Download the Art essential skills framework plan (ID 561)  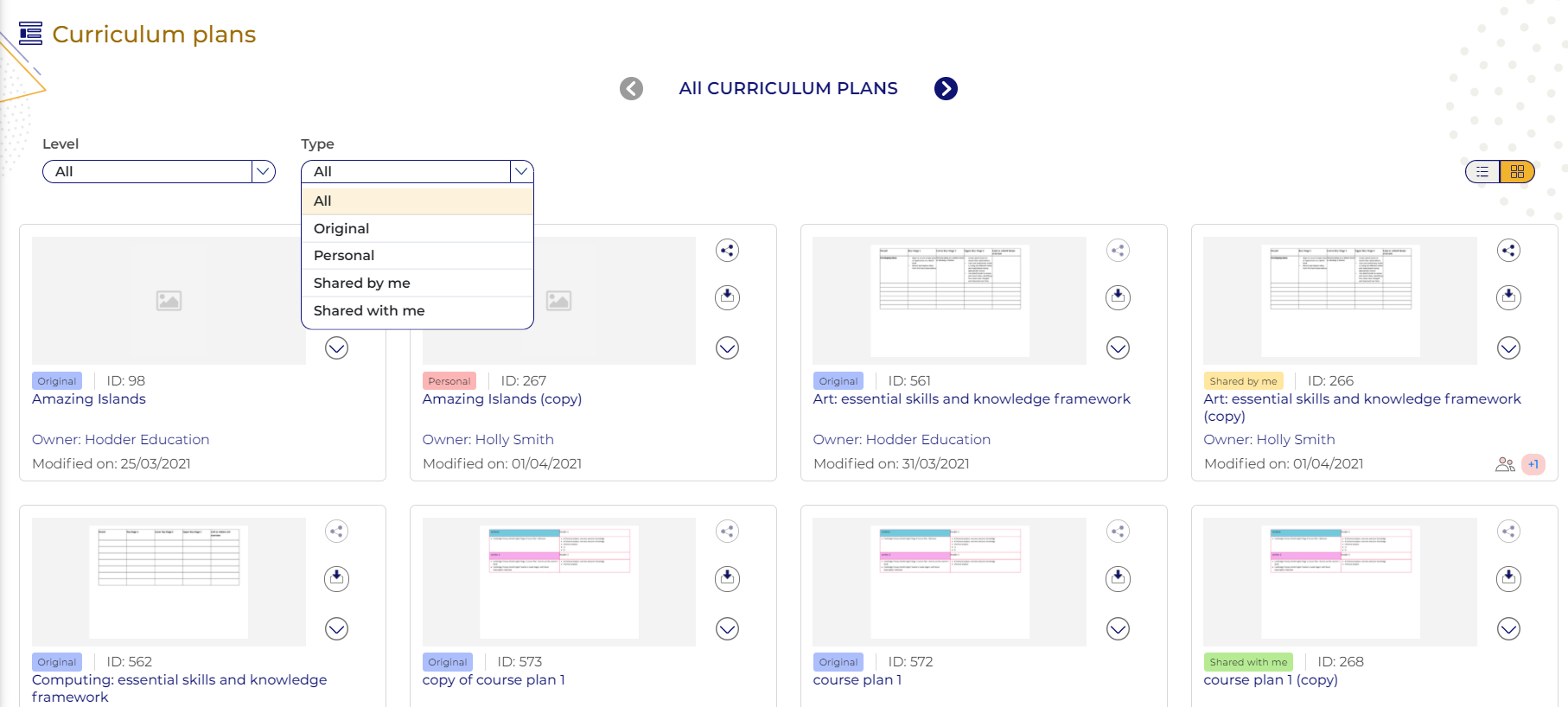1118,297
